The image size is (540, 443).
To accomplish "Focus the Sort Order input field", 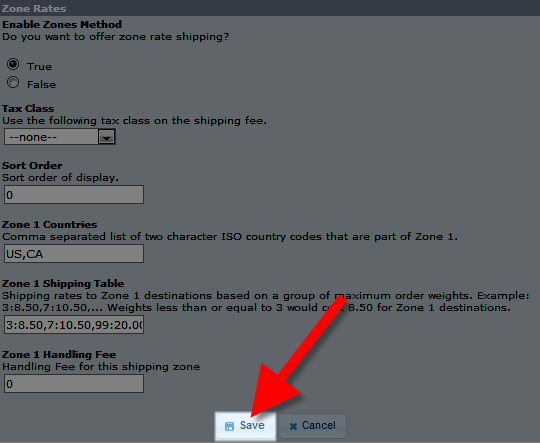I will (74, 194).
